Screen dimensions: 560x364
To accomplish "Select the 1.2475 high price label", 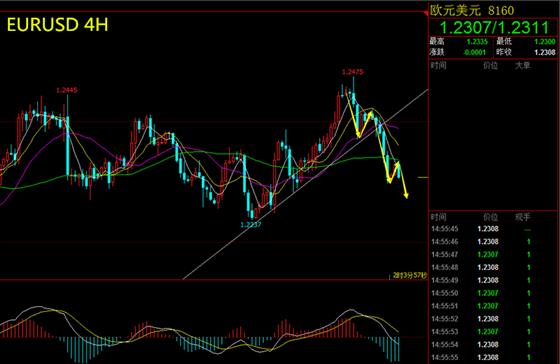I will pyautogui.click(x=352, y=72).
